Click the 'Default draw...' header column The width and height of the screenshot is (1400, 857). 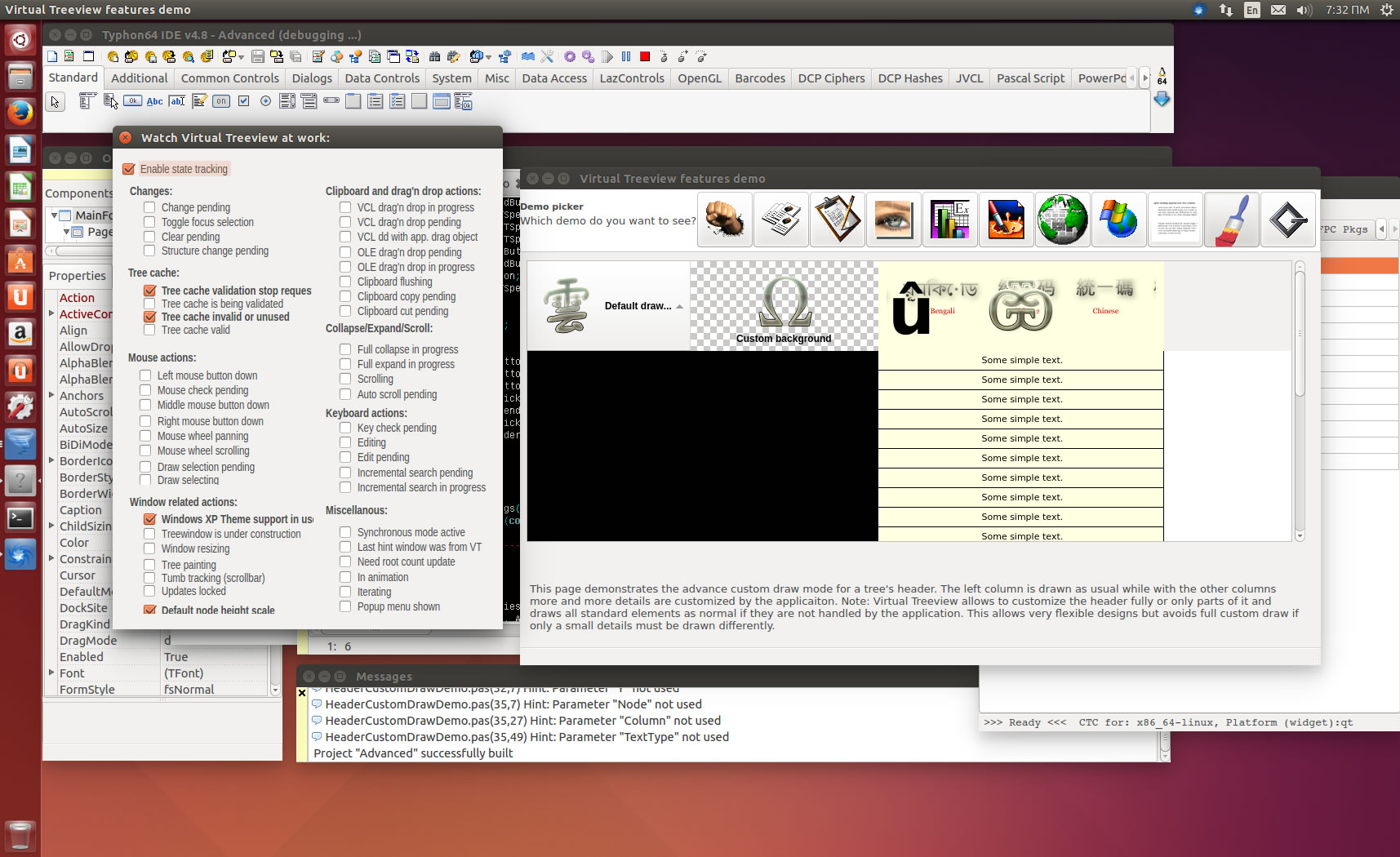pos(609,306)
